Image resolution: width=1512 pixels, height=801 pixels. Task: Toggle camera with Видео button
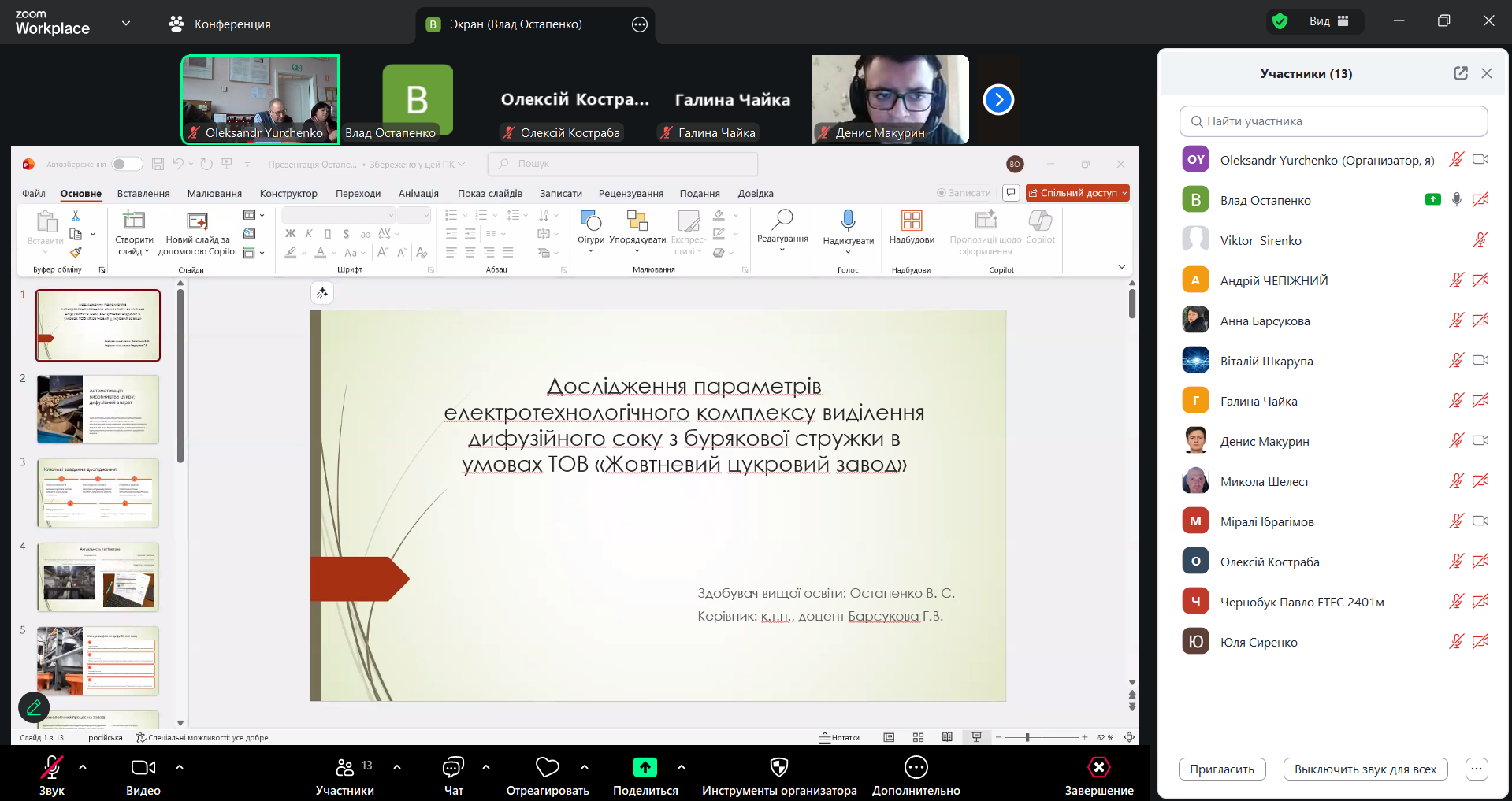pos(143,767)
